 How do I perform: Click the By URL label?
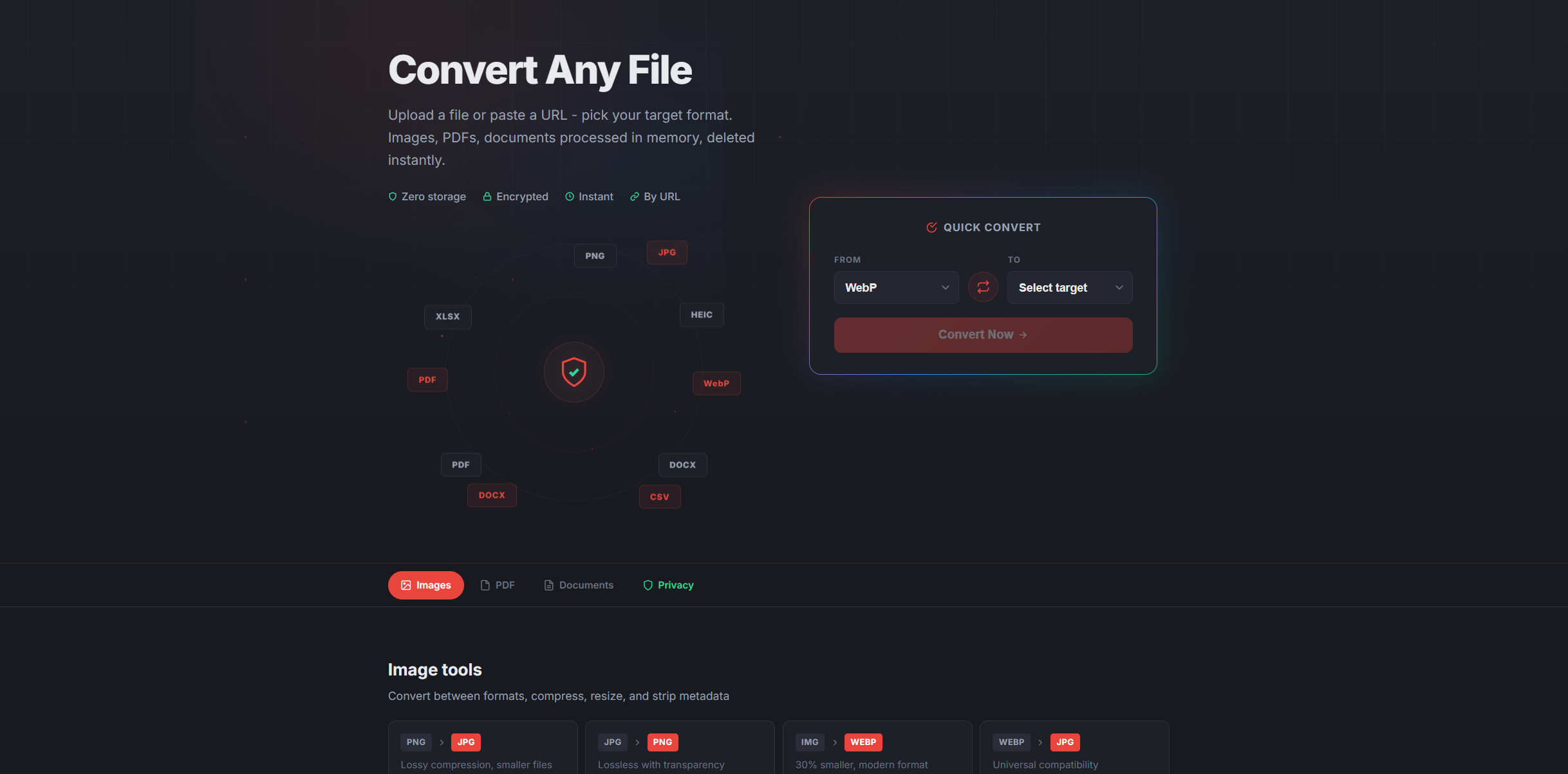coord(662,197)
